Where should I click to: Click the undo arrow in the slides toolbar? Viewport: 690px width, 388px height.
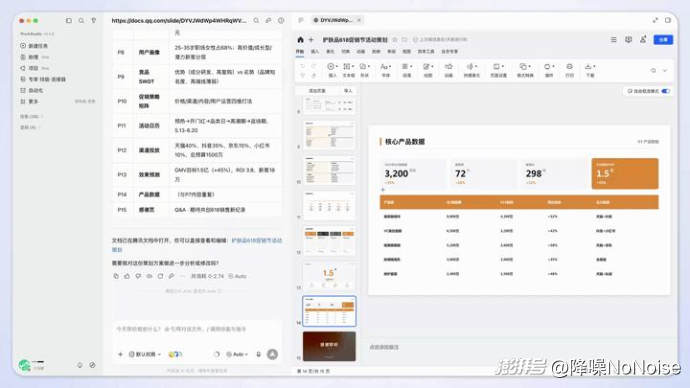302,66
